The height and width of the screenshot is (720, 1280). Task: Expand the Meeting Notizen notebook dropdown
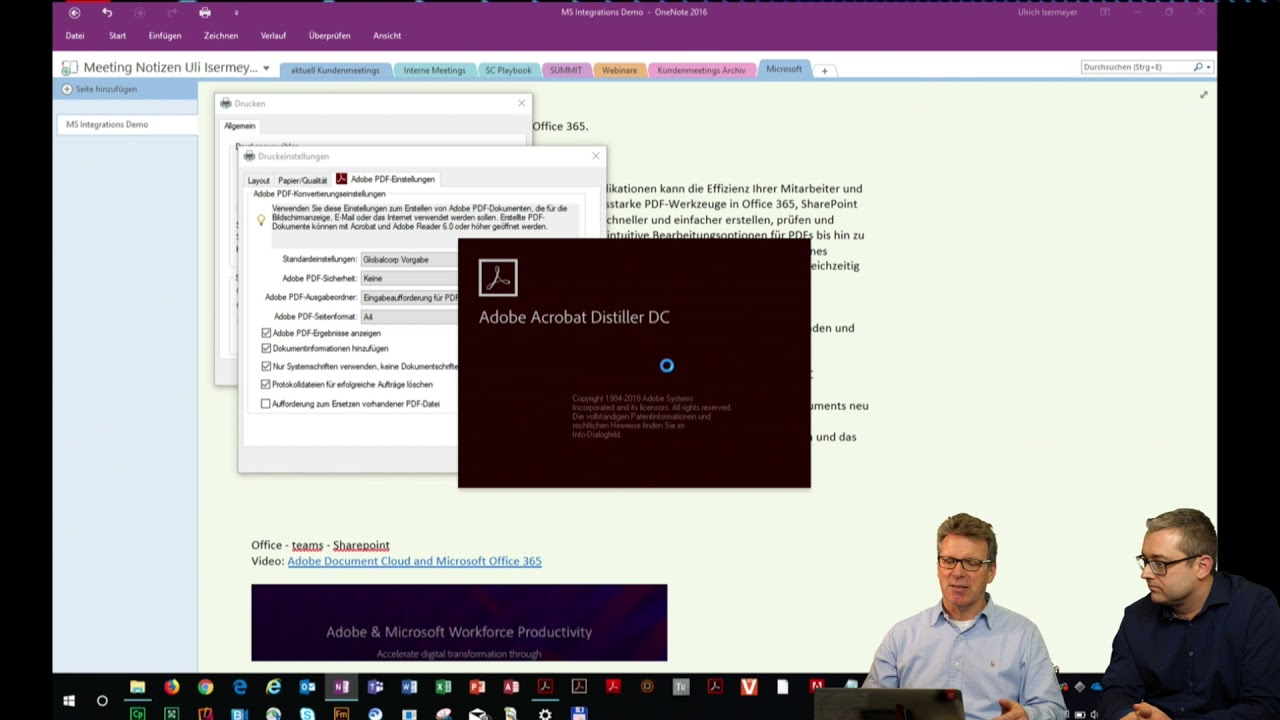tap(266, 68)
